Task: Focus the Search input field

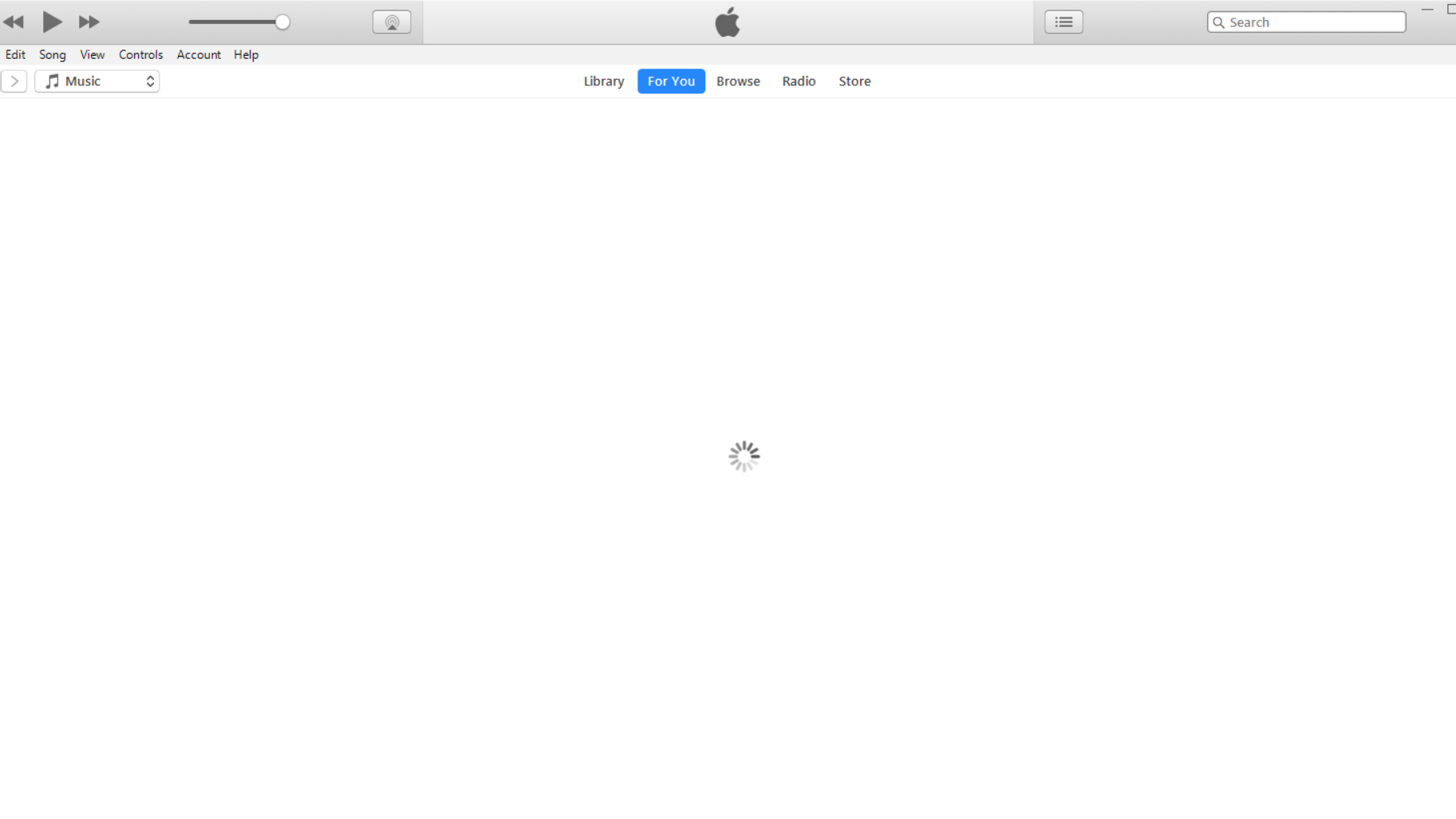Action: point(1307,22)
